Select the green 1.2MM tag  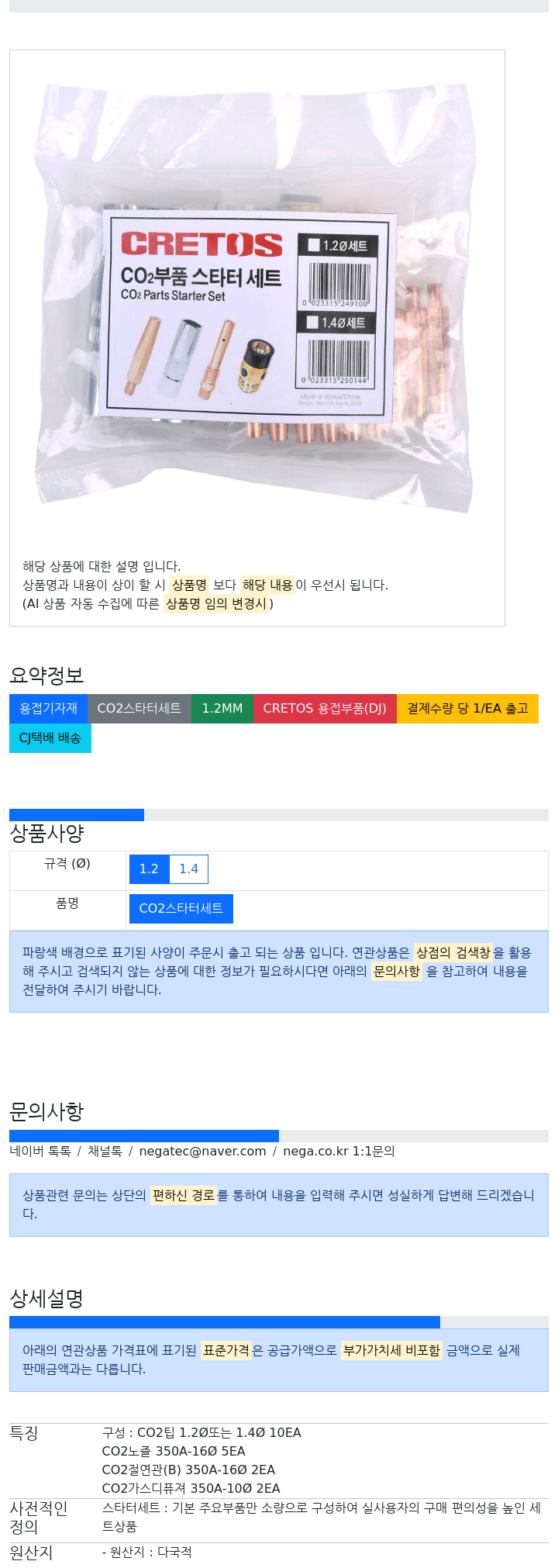(x=222, y=708)
